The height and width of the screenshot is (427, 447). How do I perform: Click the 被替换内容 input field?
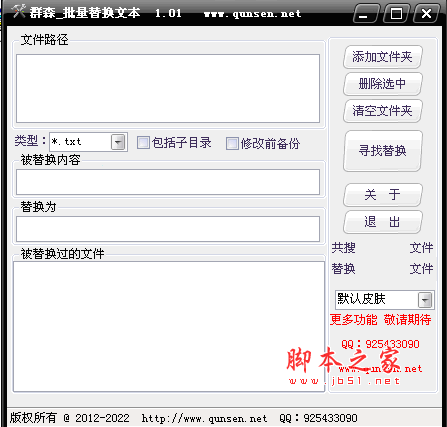pyautogui.click(x=168, y=182)
